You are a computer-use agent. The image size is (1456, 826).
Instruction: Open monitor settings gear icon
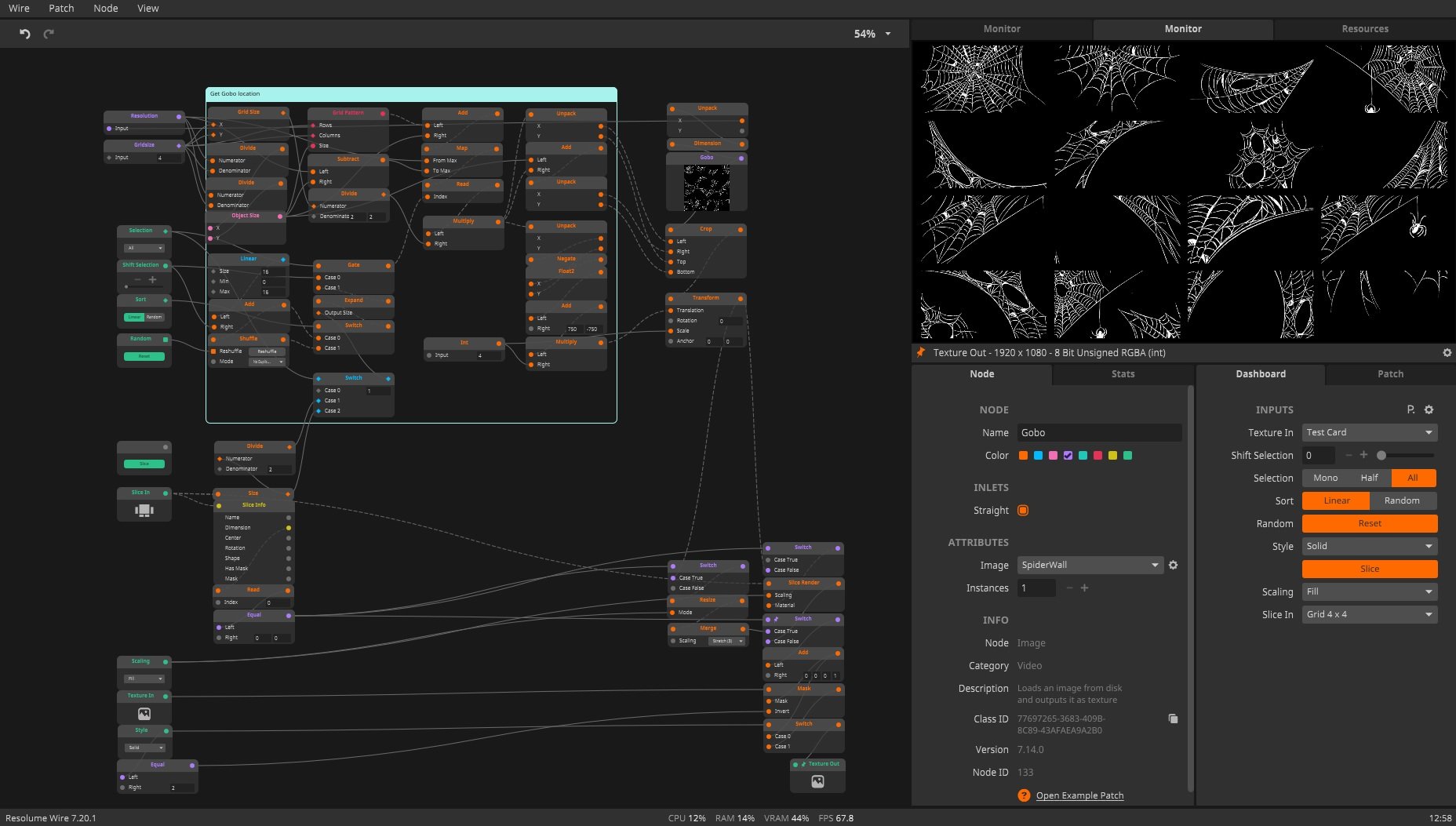coord(1447,353)
